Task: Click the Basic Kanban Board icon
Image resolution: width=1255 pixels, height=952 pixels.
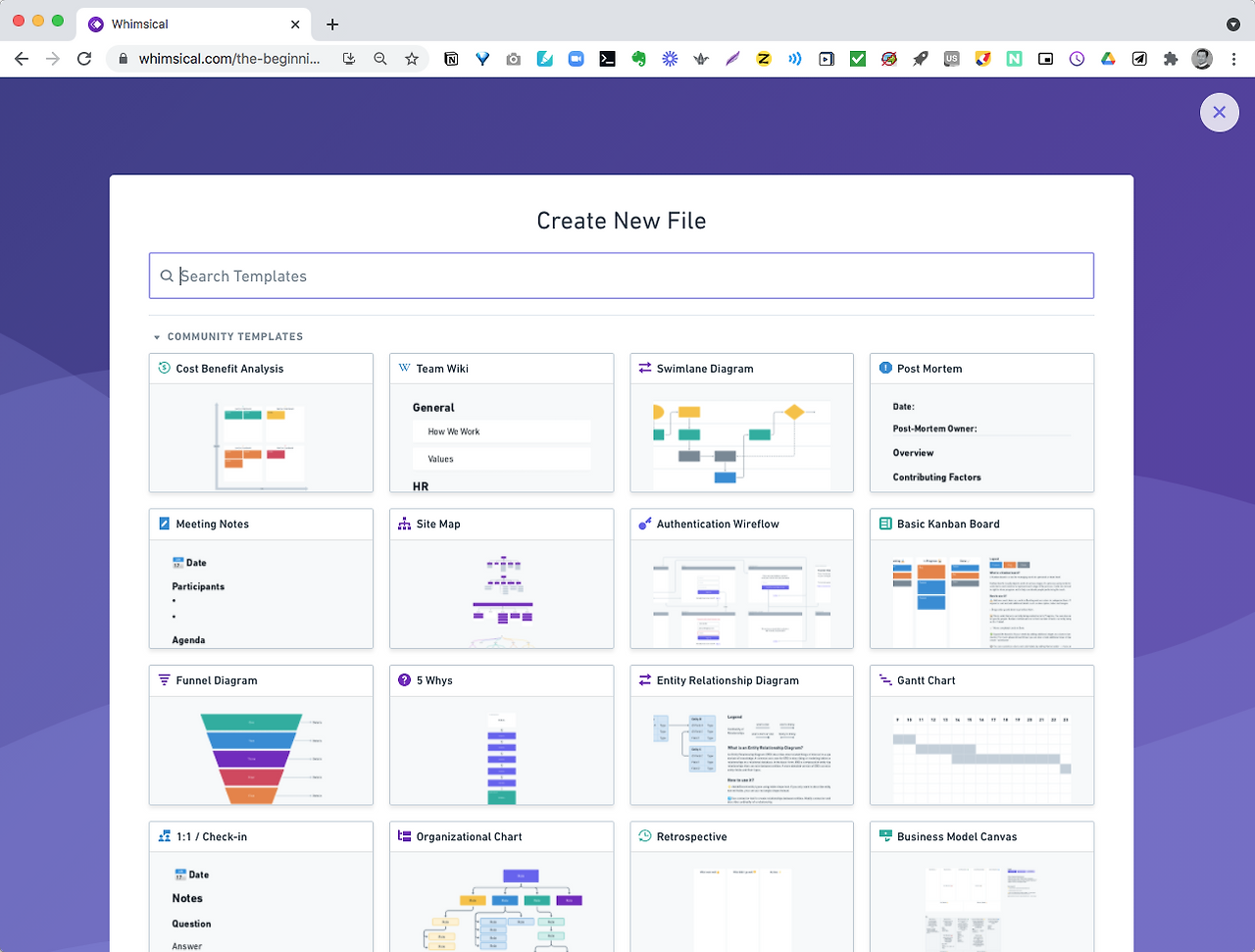Action: 885,524
